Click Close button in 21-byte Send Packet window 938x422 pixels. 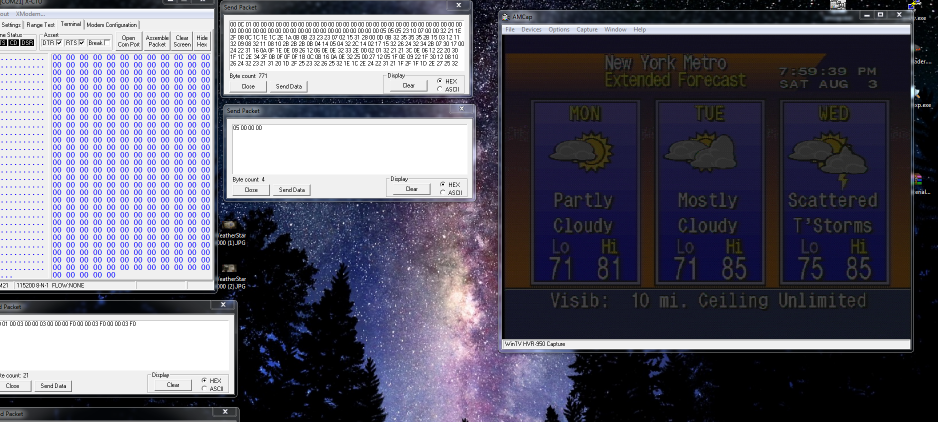pos(12,386)
